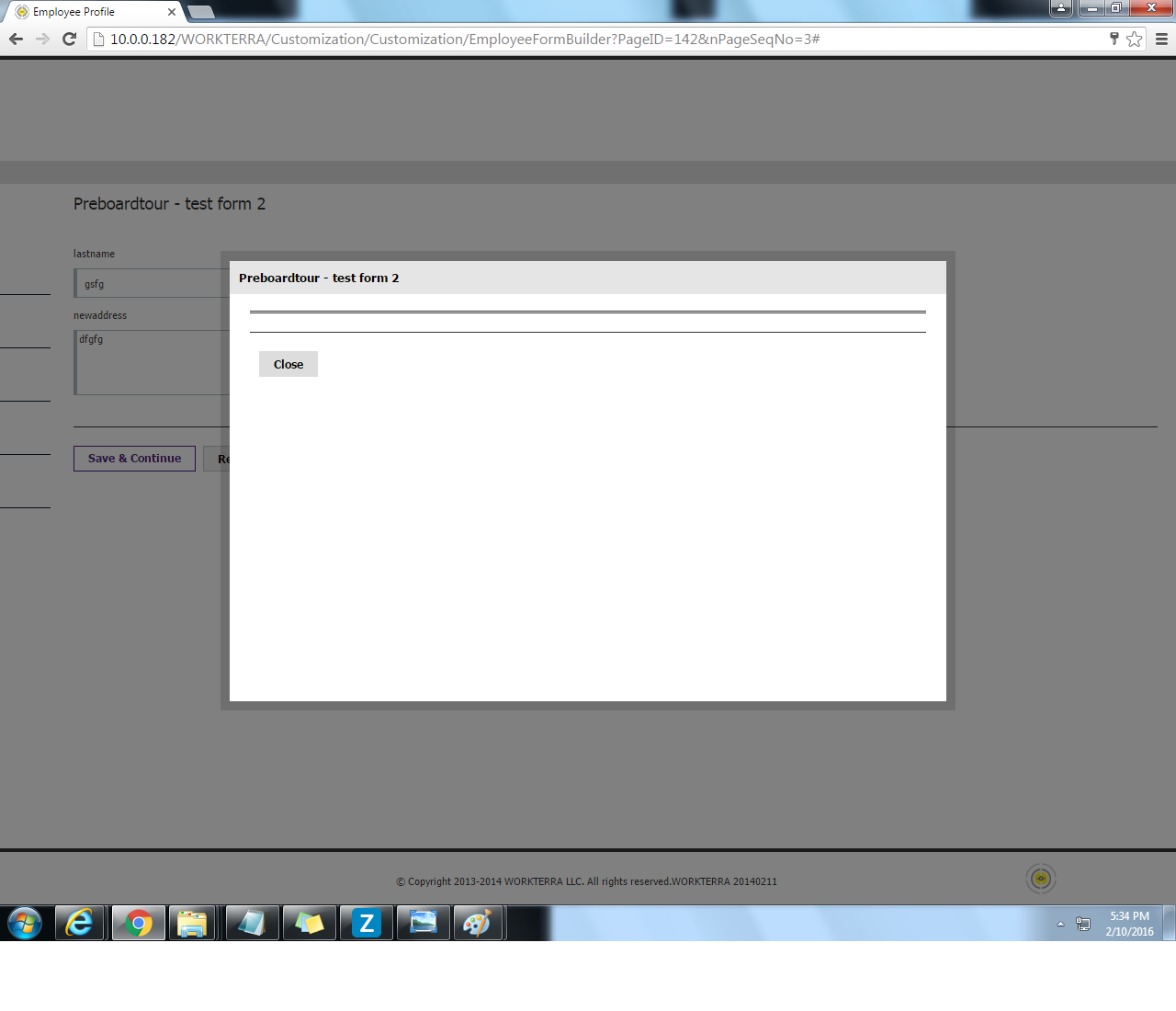Image resolution: width=1176 pixels, height=1011 pixels.
Task: Go back using the browser back arrow
Action: [16, 39]
